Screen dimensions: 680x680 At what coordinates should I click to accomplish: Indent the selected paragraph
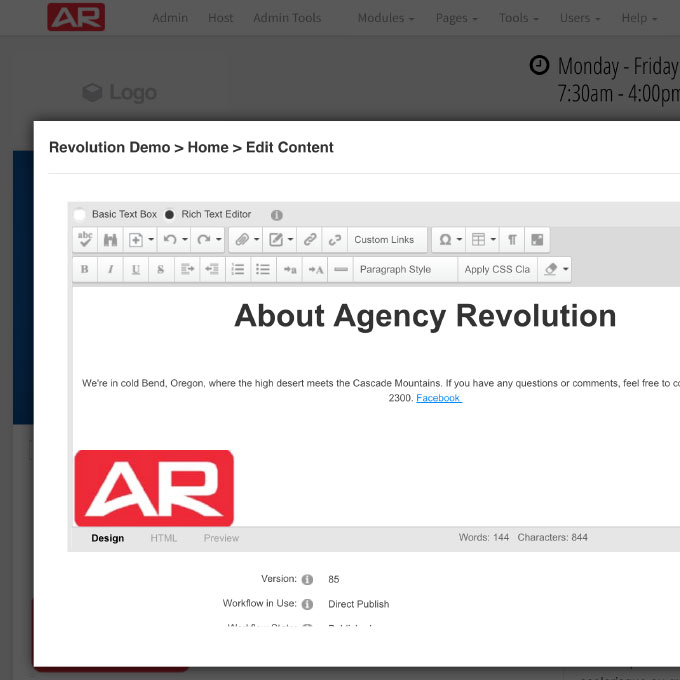[187, 269]
